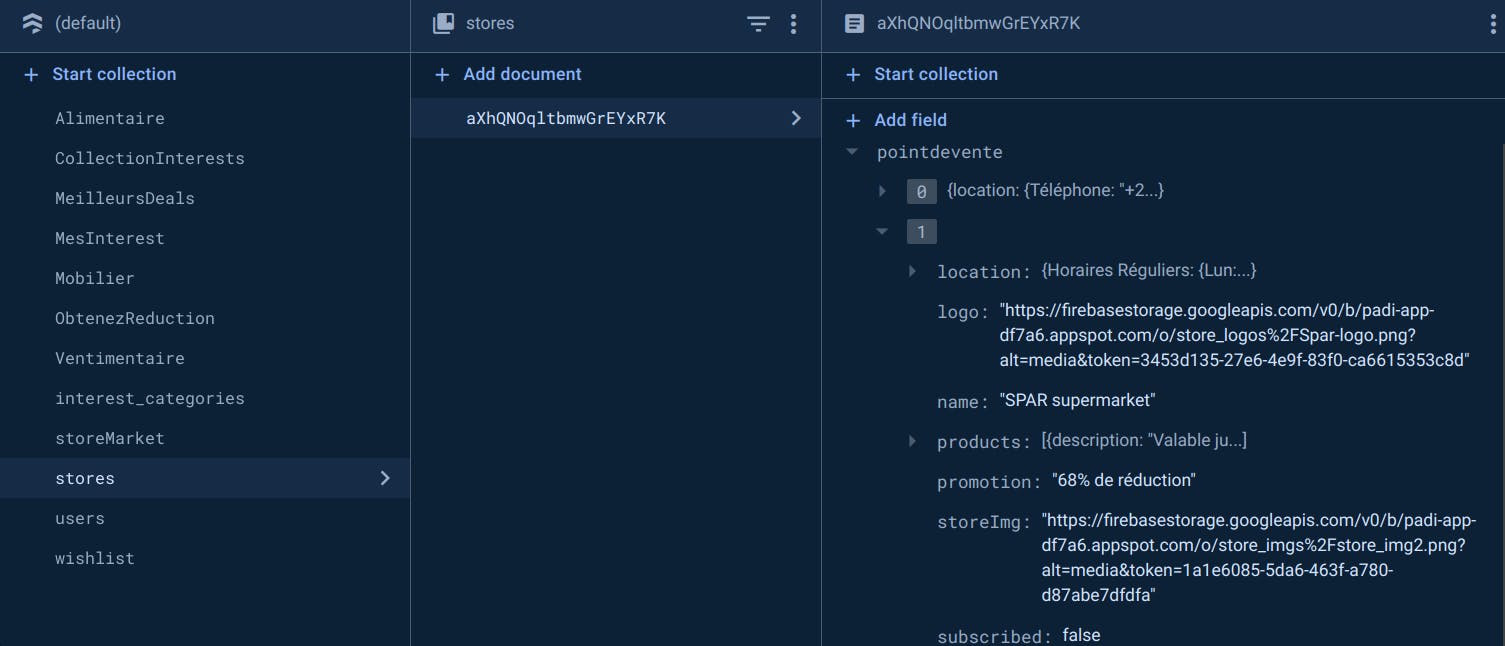This screenshot has height=646, width=1505.
Task: Click the Firestore database icon beside (default)
Action: [x=32, y=23]
